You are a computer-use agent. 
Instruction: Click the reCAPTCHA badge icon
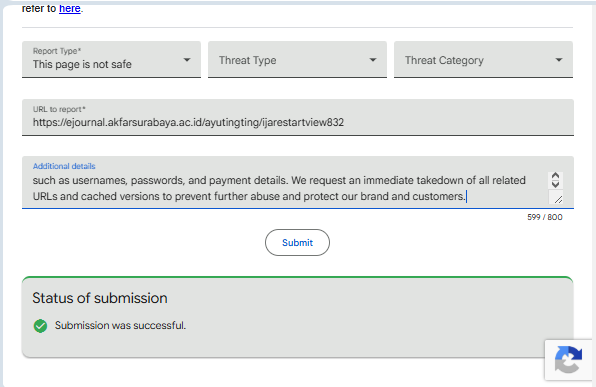click(x=568, y=359)
